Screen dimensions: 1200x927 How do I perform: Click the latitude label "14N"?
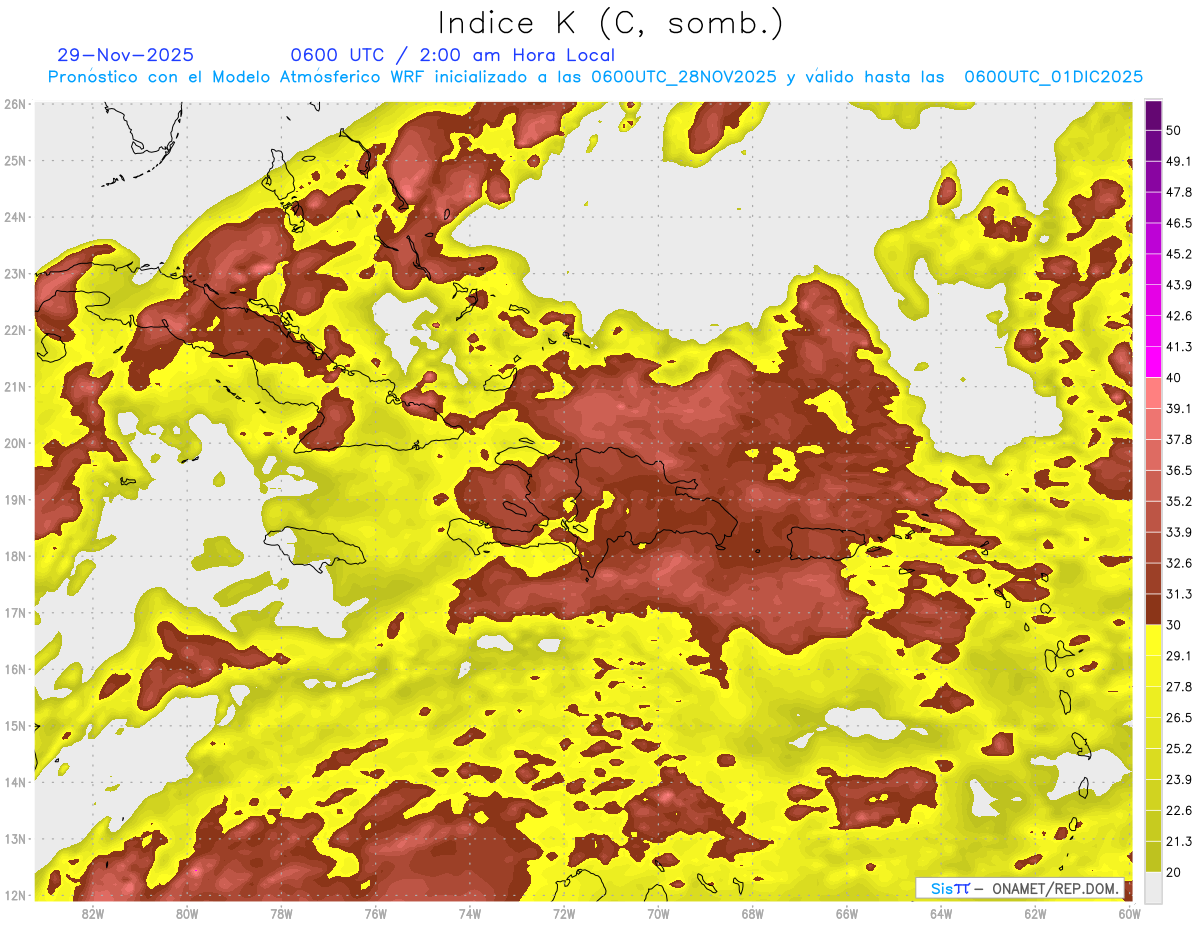(x=14, y=782)
